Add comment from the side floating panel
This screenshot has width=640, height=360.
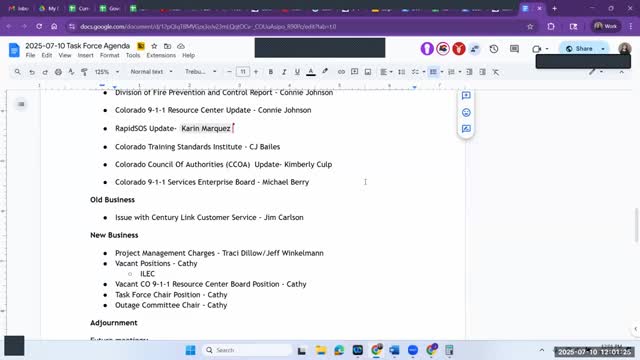[x=466, y=96]
